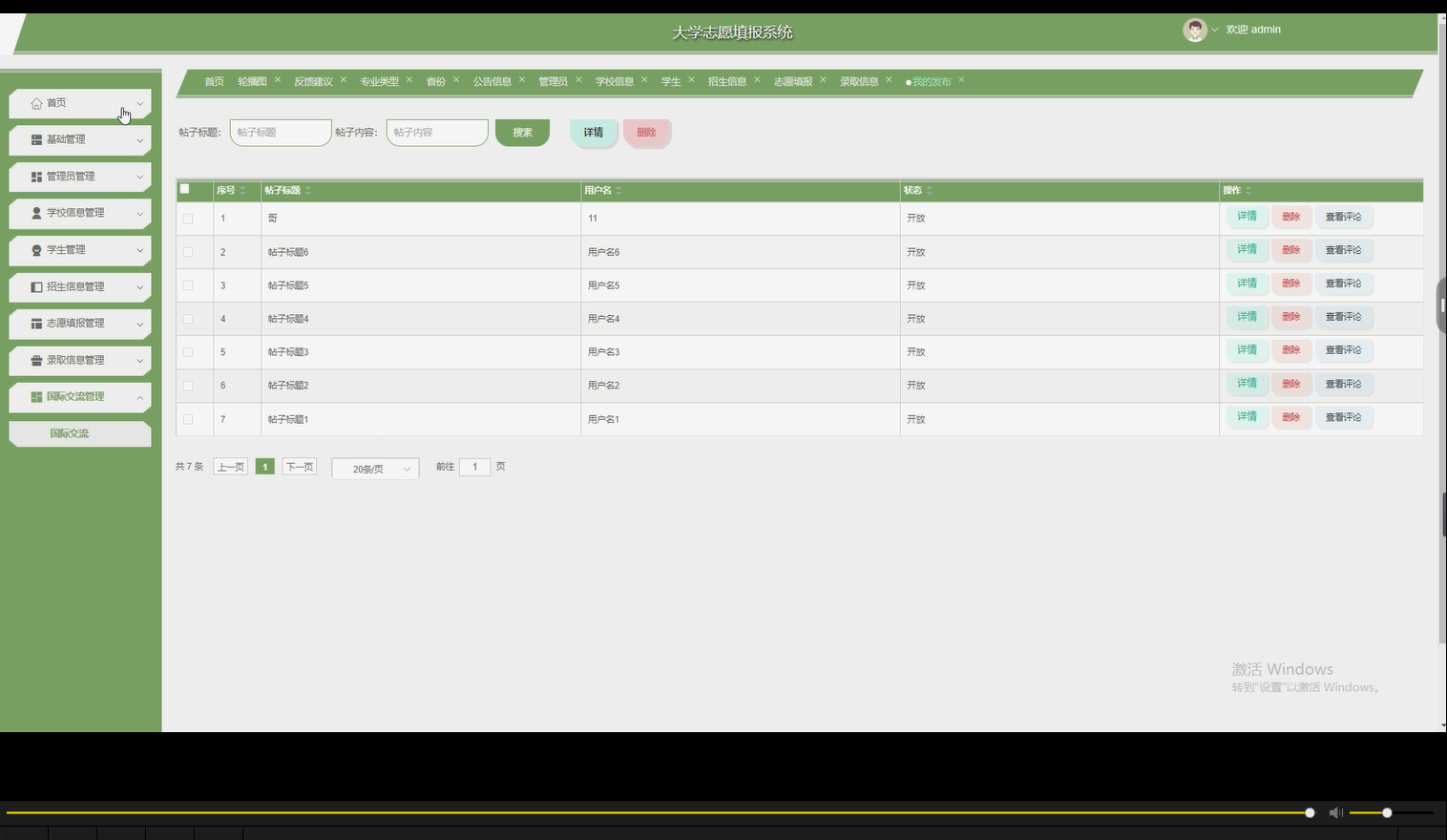
Task: Check the 帖子标题2 row checkbox
Action: pos(188,386)
